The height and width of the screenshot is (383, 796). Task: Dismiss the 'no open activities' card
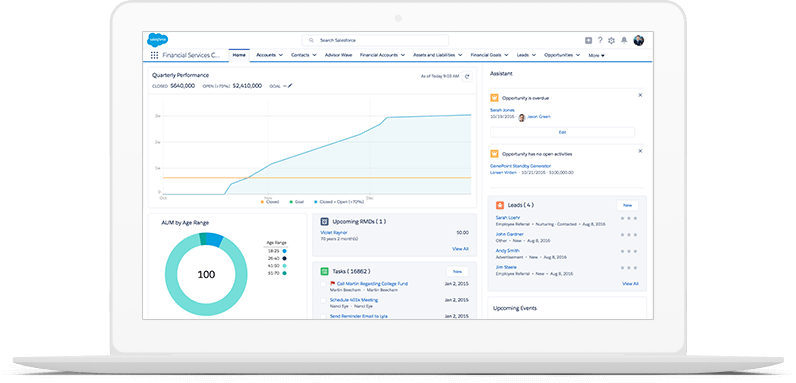pyautogui.click(x=640, y=151)
